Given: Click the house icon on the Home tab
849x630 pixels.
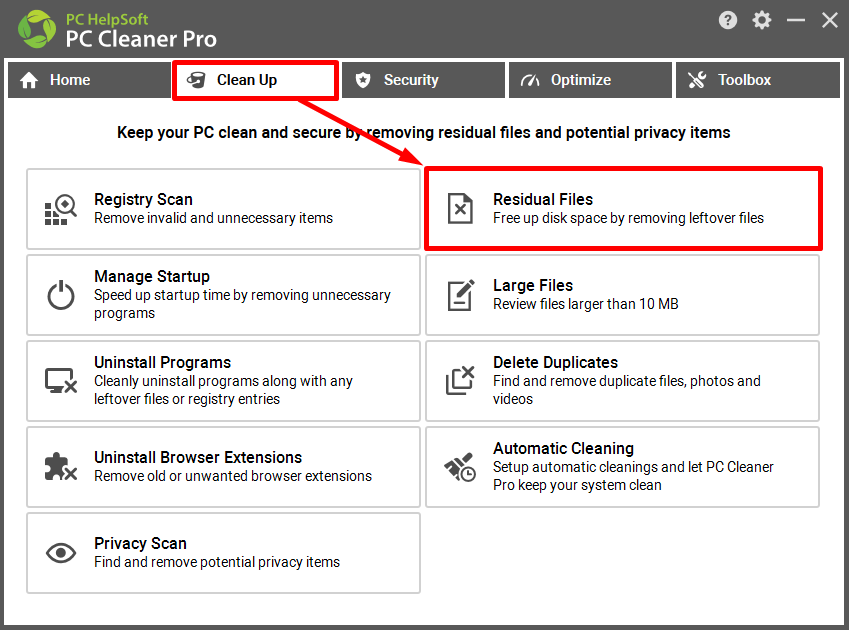Looking at the screenshot, I should tap(29, 80).
